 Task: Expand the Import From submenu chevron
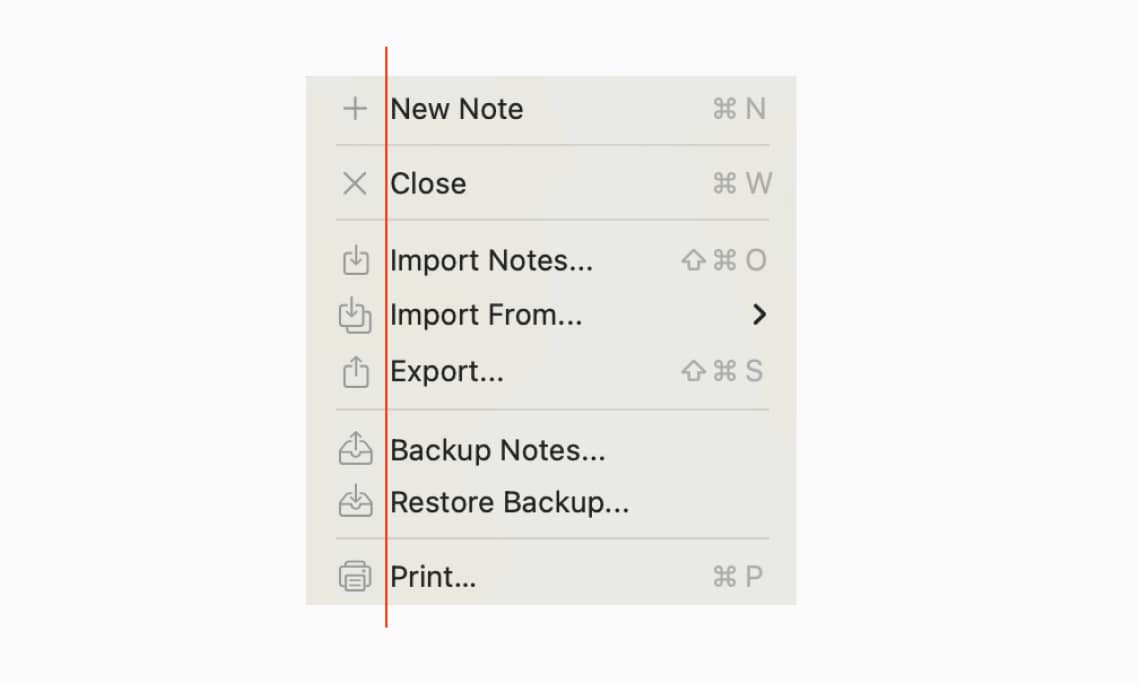[x=761, y=314]
